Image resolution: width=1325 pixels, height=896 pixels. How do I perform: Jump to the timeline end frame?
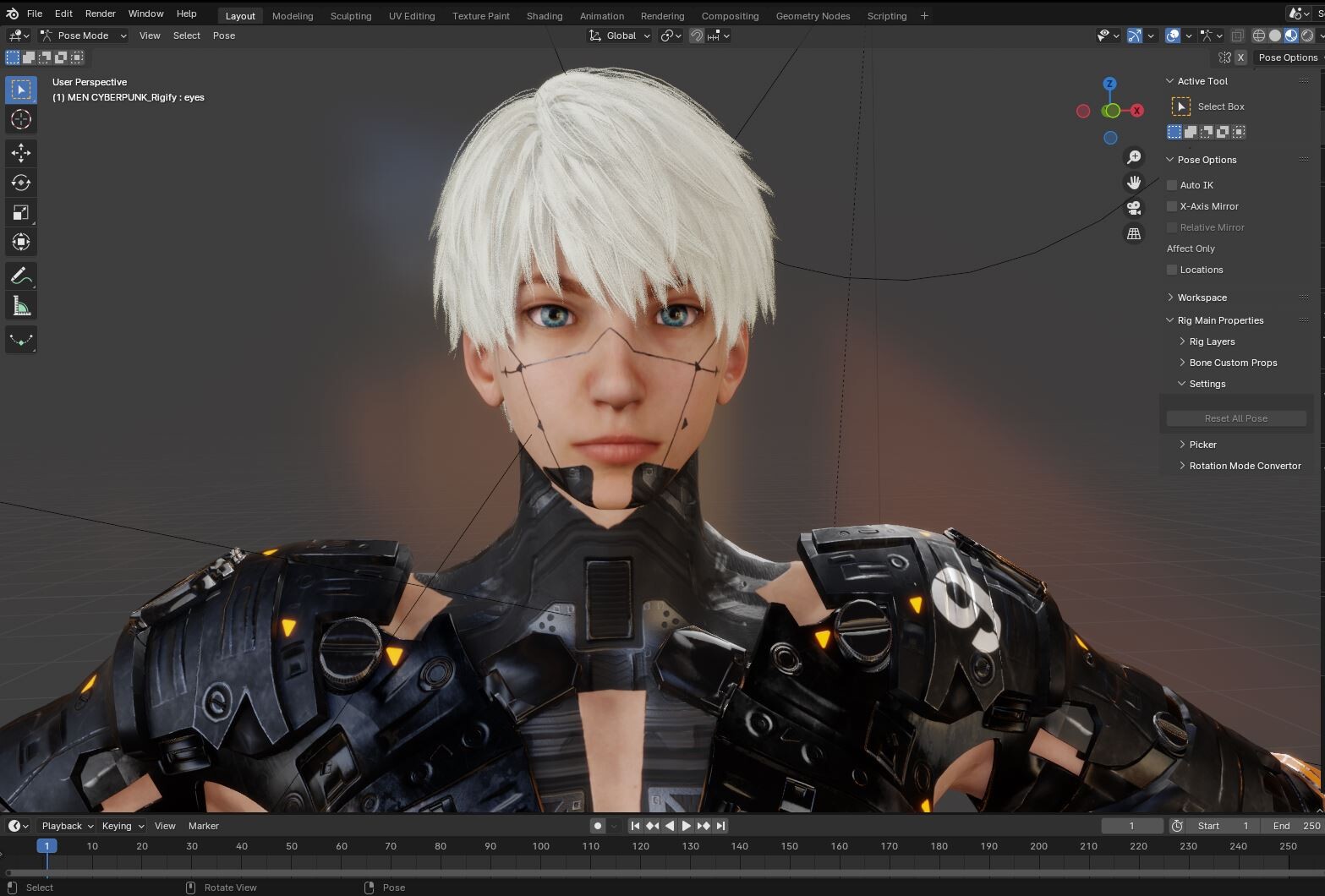coord(720,826)
